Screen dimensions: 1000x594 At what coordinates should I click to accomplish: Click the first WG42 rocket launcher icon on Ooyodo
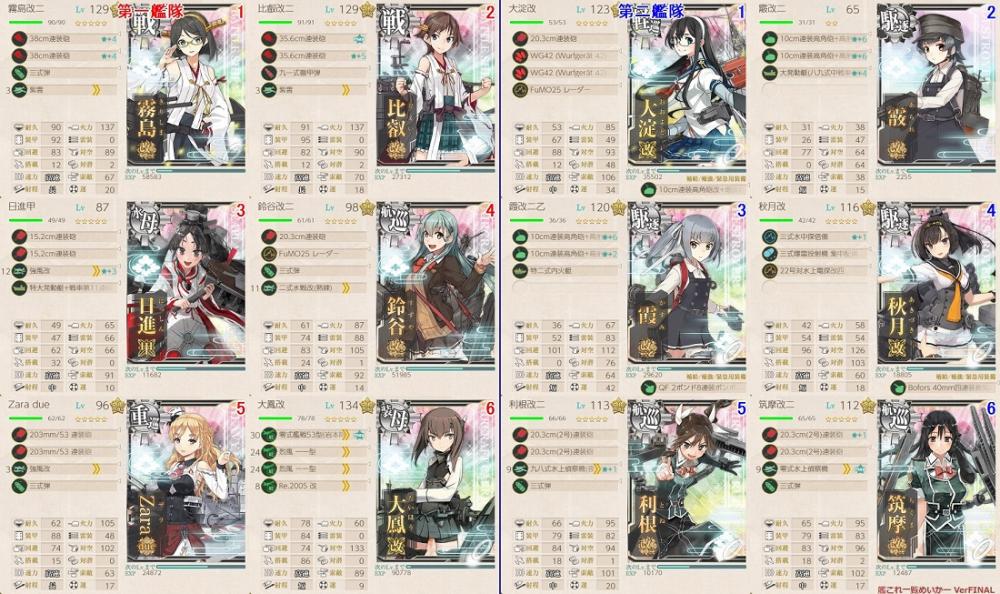[x=520, y=56]
